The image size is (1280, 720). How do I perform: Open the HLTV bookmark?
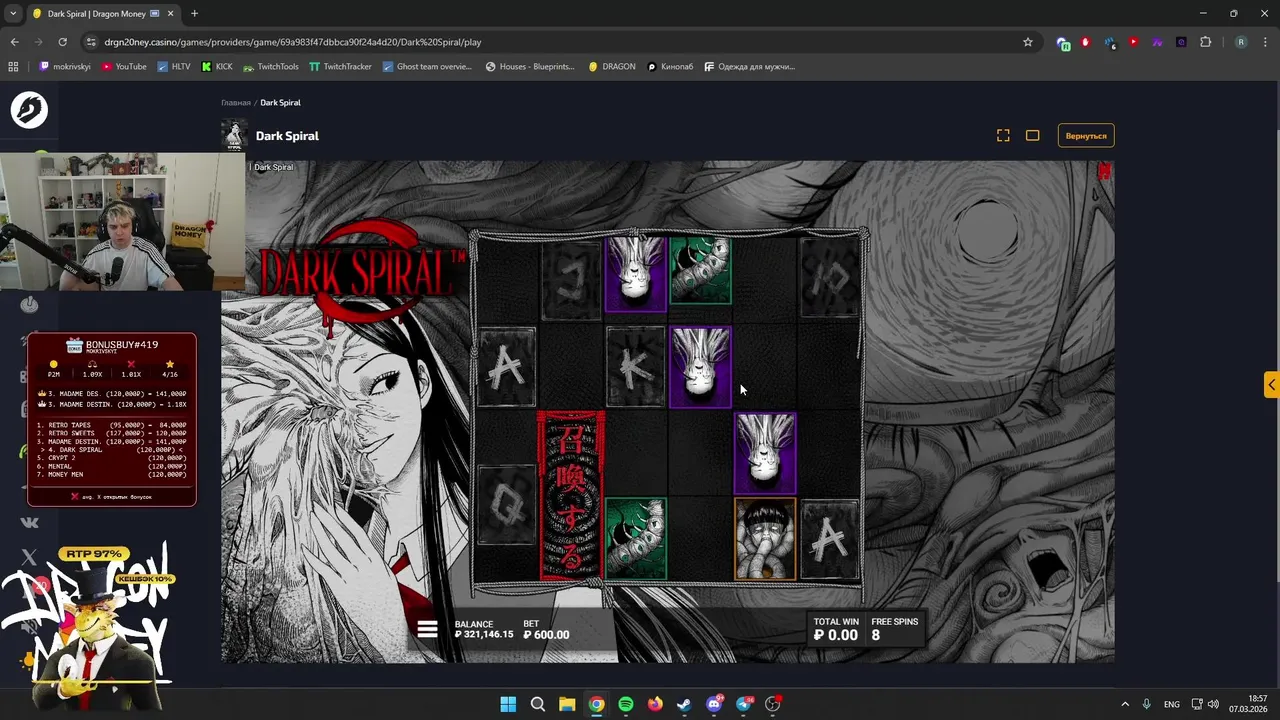pyautogui.click(x=173, y=67)
